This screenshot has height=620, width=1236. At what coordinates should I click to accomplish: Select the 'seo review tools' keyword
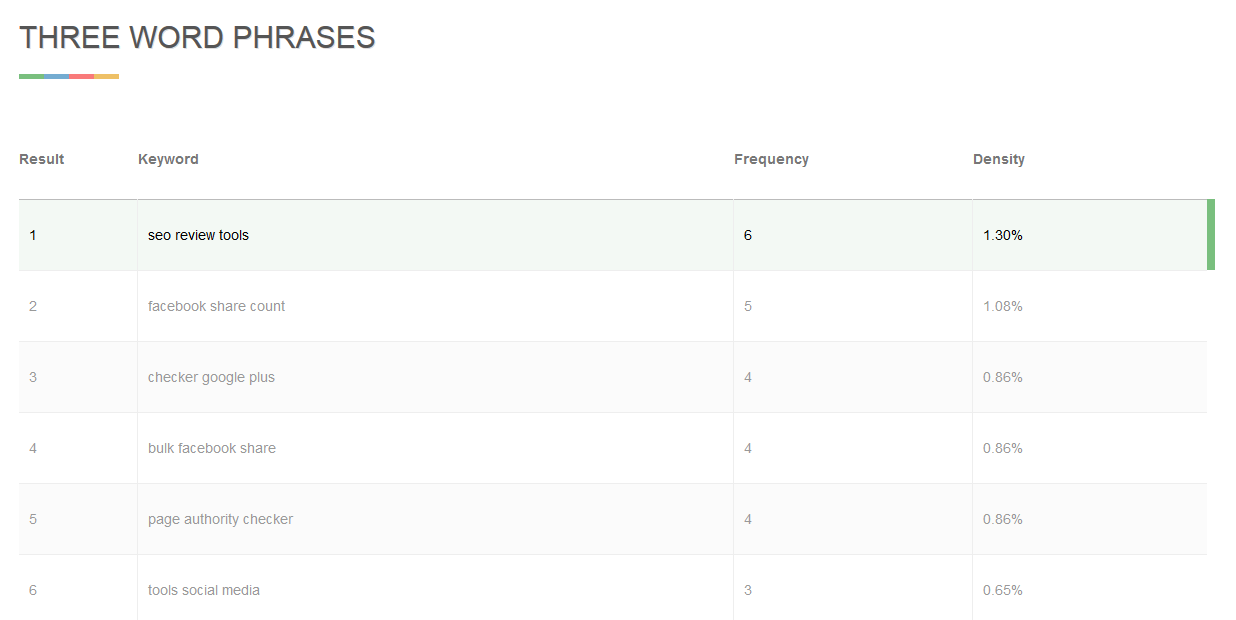(x=198, y=235)
